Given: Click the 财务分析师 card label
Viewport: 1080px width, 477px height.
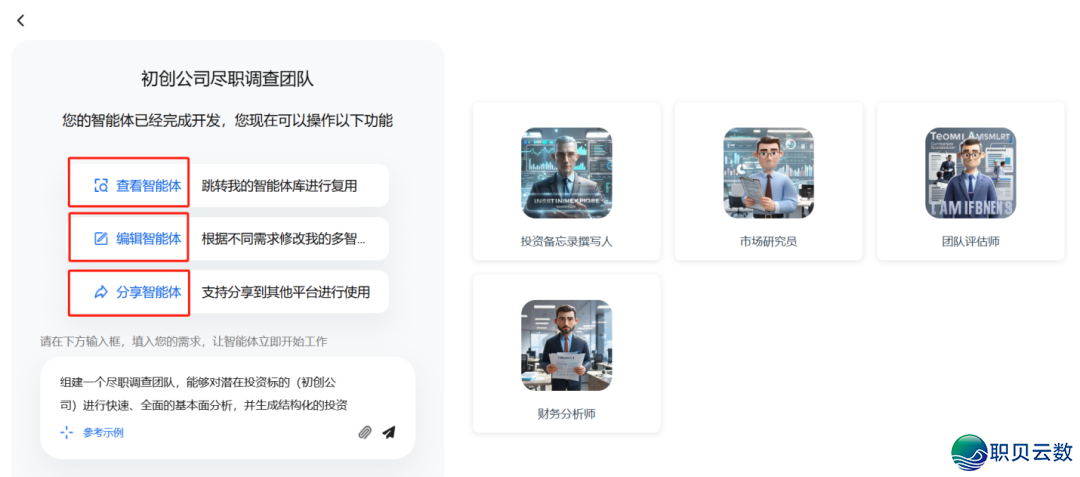Looking at the screenshot, I should [566, 414].
